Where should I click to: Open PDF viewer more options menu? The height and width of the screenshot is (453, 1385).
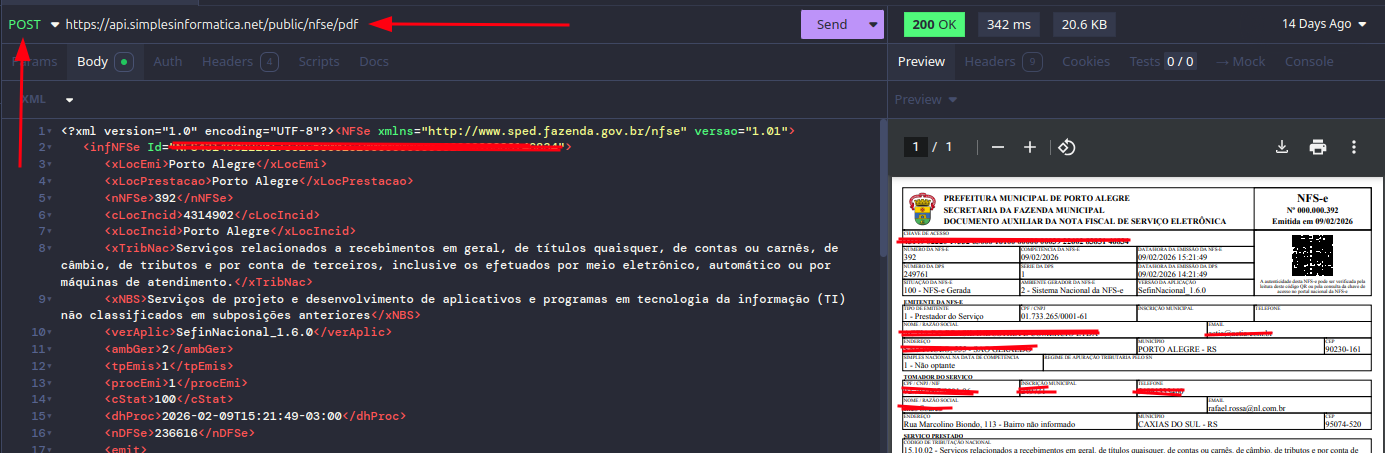pos(1354,148)
